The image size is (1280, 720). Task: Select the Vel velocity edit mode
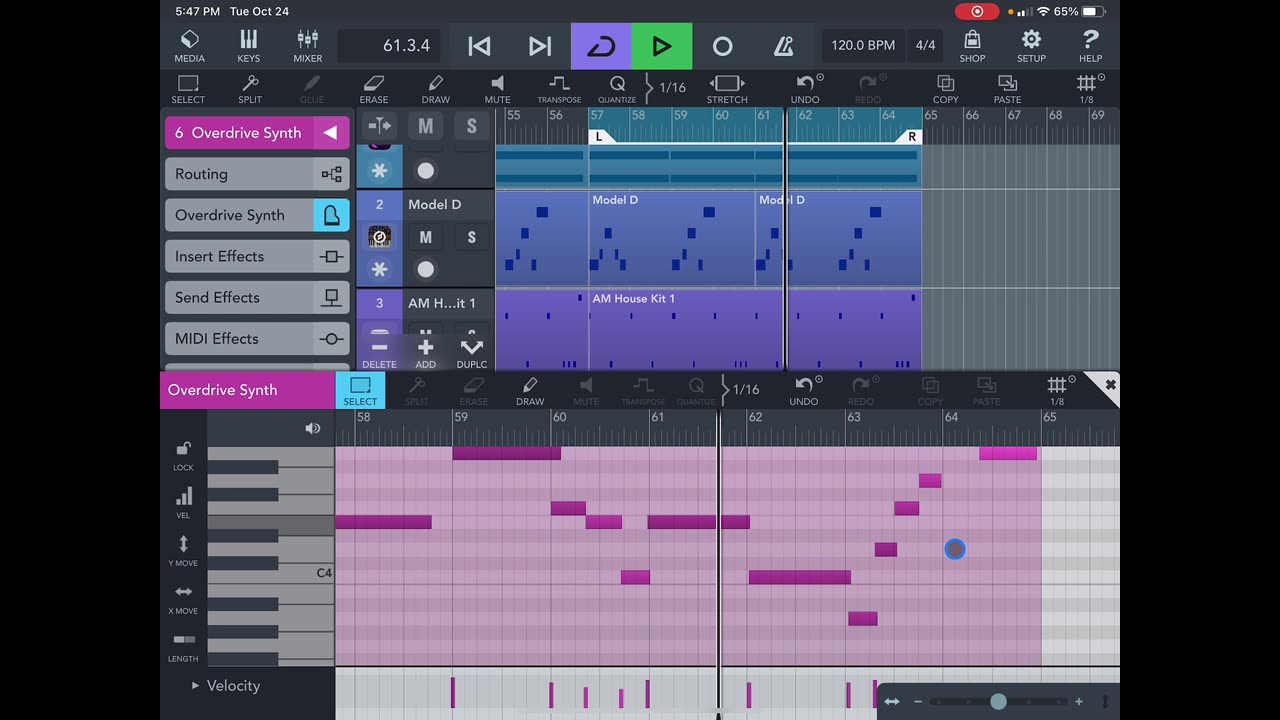(x=183, y=503)
